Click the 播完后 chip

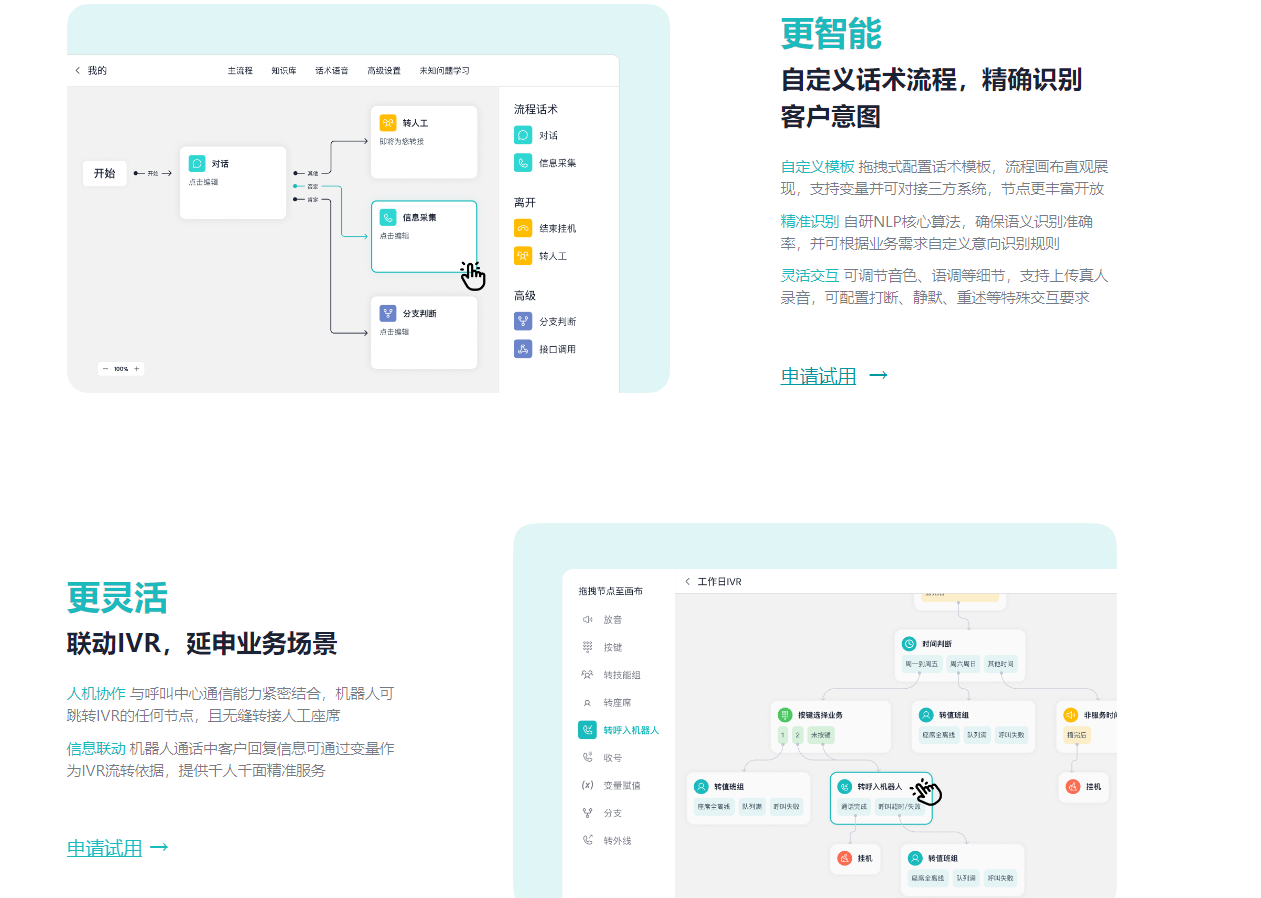[1077, 735]
